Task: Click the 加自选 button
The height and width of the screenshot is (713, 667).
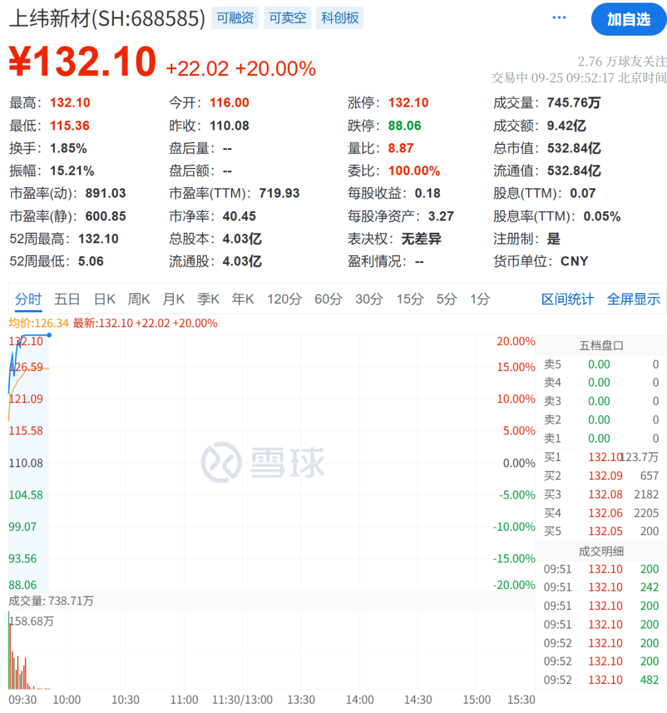Action: (629, 19)
